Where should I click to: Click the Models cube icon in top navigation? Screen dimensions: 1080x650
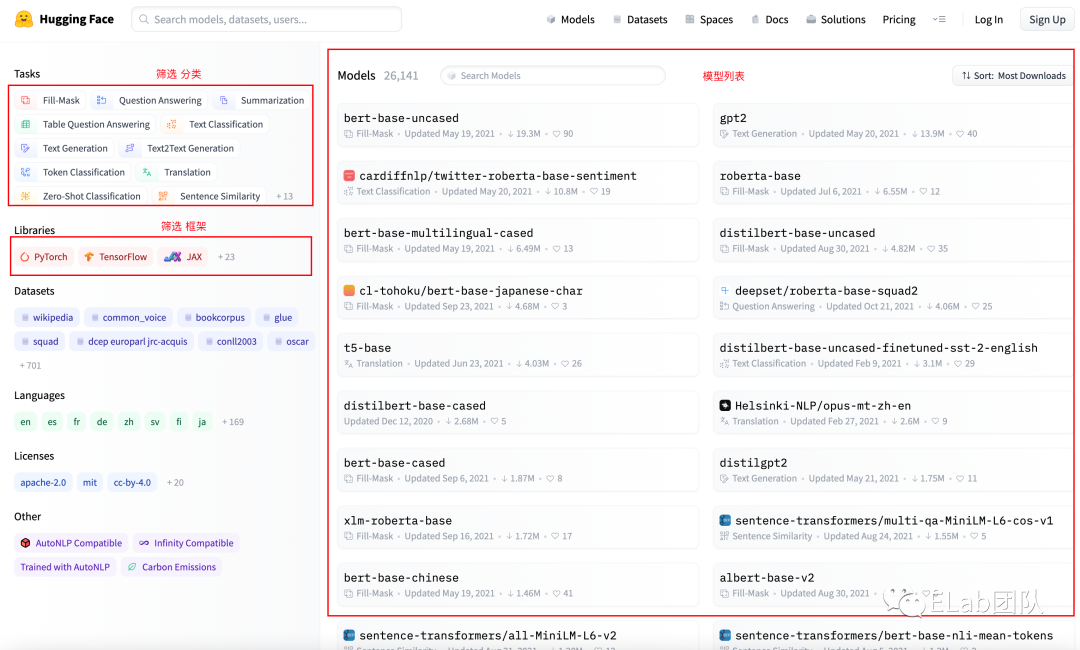(551, 19)
